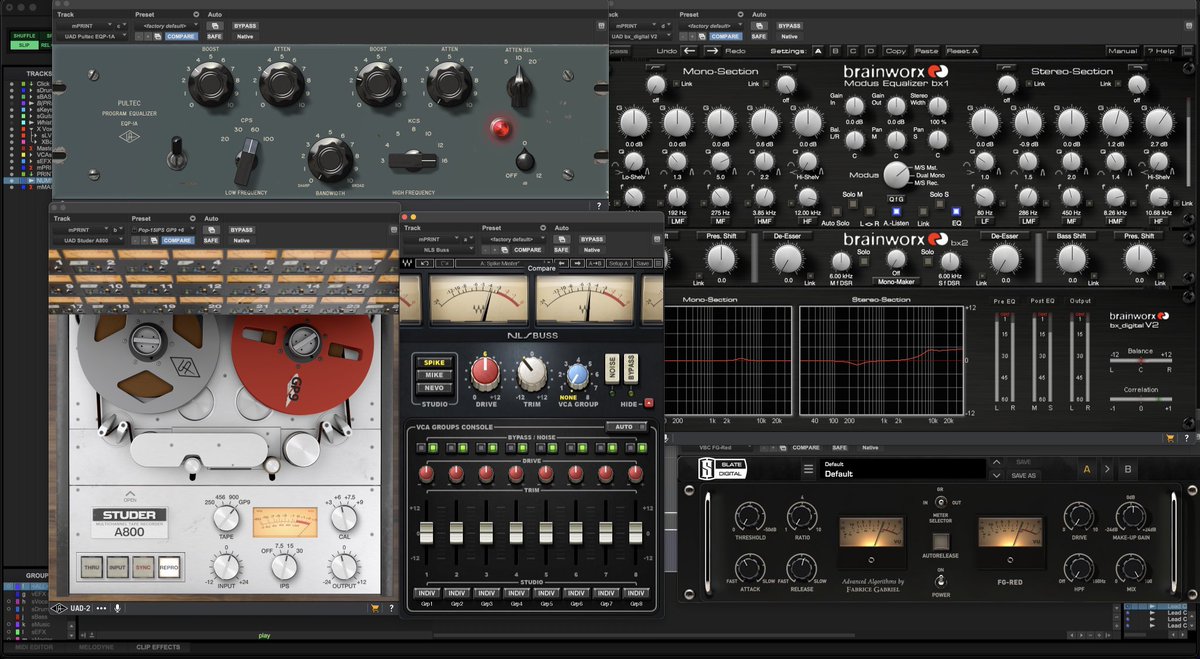Adjust the NLS Buss Trim knob
Viewport: 1200px width, 659px height.
532,374
